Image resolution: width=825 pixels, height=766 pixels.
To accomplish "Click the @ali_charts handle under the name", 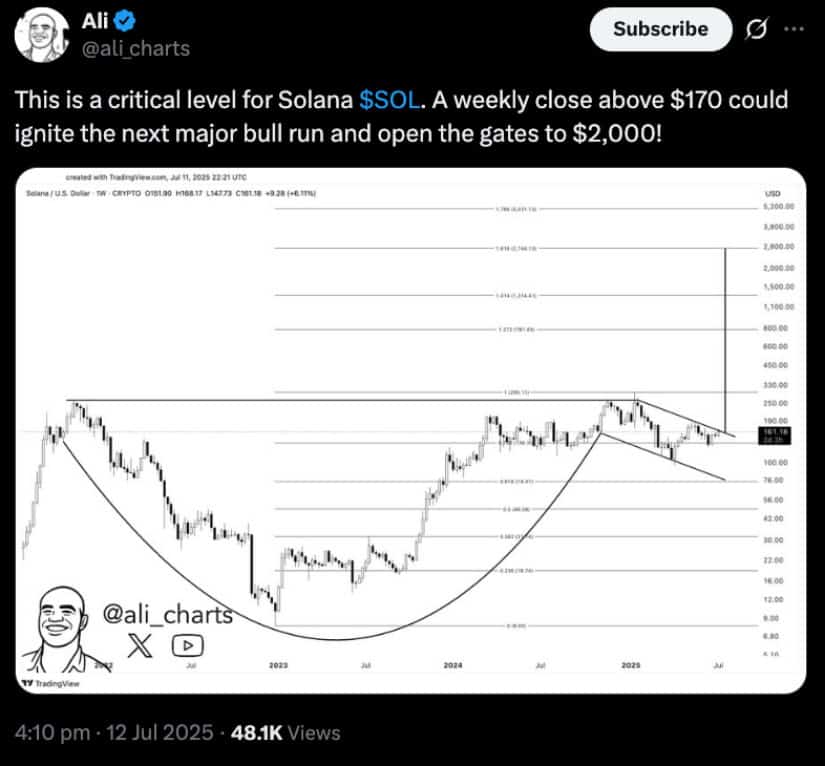I will pos(133,48).
